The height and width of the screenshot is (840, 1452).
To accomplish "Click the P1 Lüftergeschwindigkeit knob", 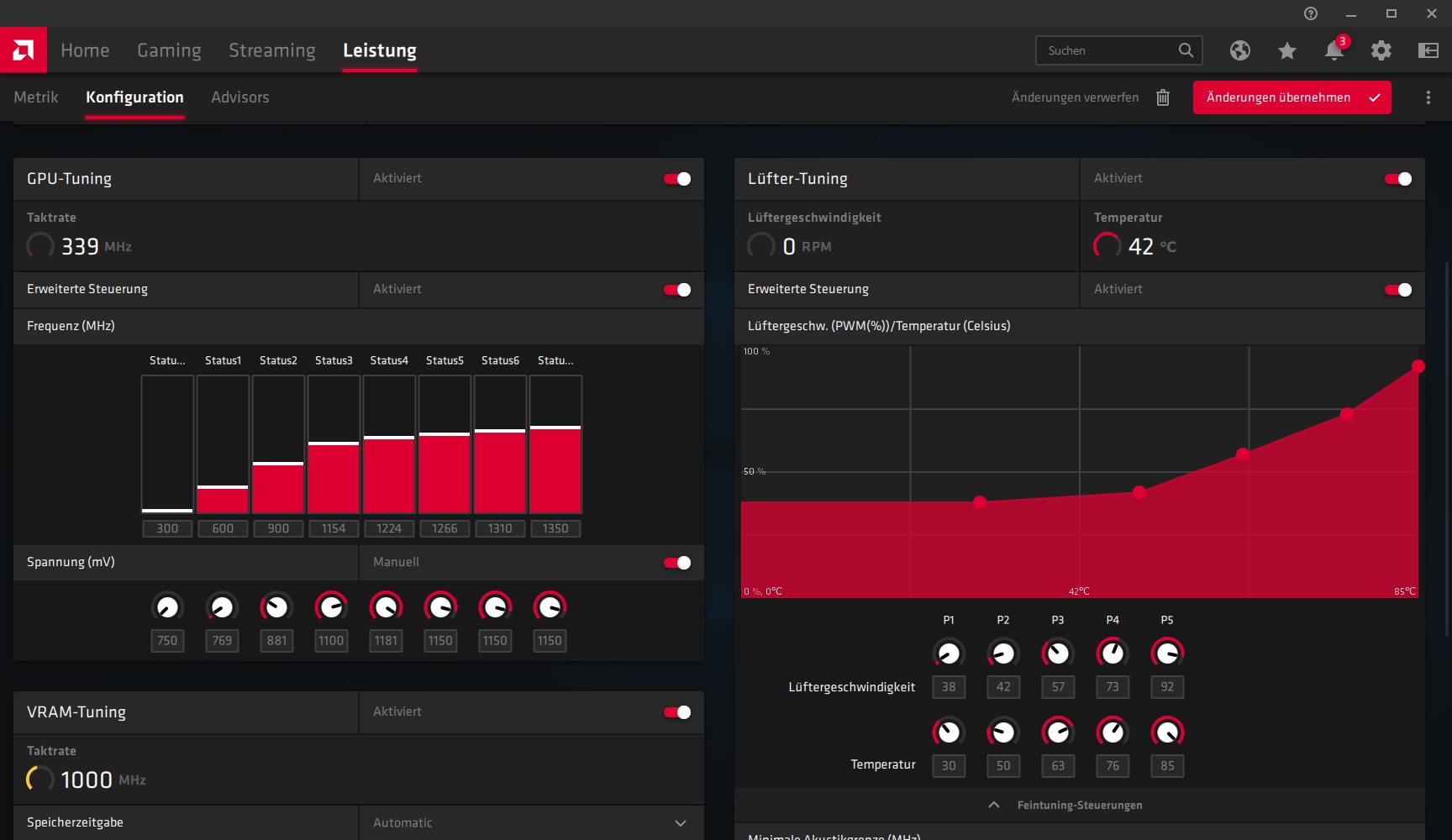I will point(949,653).
